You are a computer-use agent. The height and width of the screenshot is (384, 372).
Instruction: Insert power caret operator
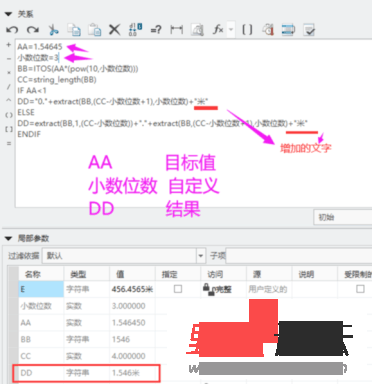point(9,101)
